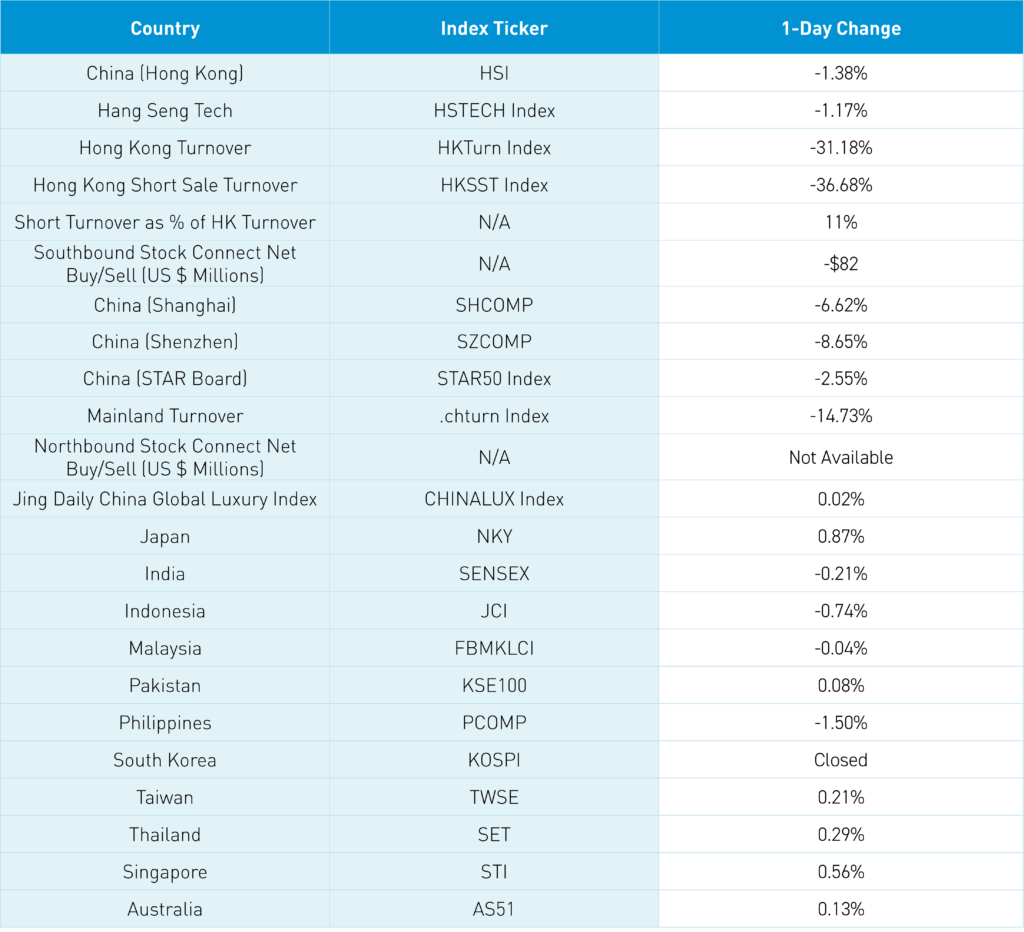
Task: Select the China (Hong Kong) row label
Action: tap(165, 73)
